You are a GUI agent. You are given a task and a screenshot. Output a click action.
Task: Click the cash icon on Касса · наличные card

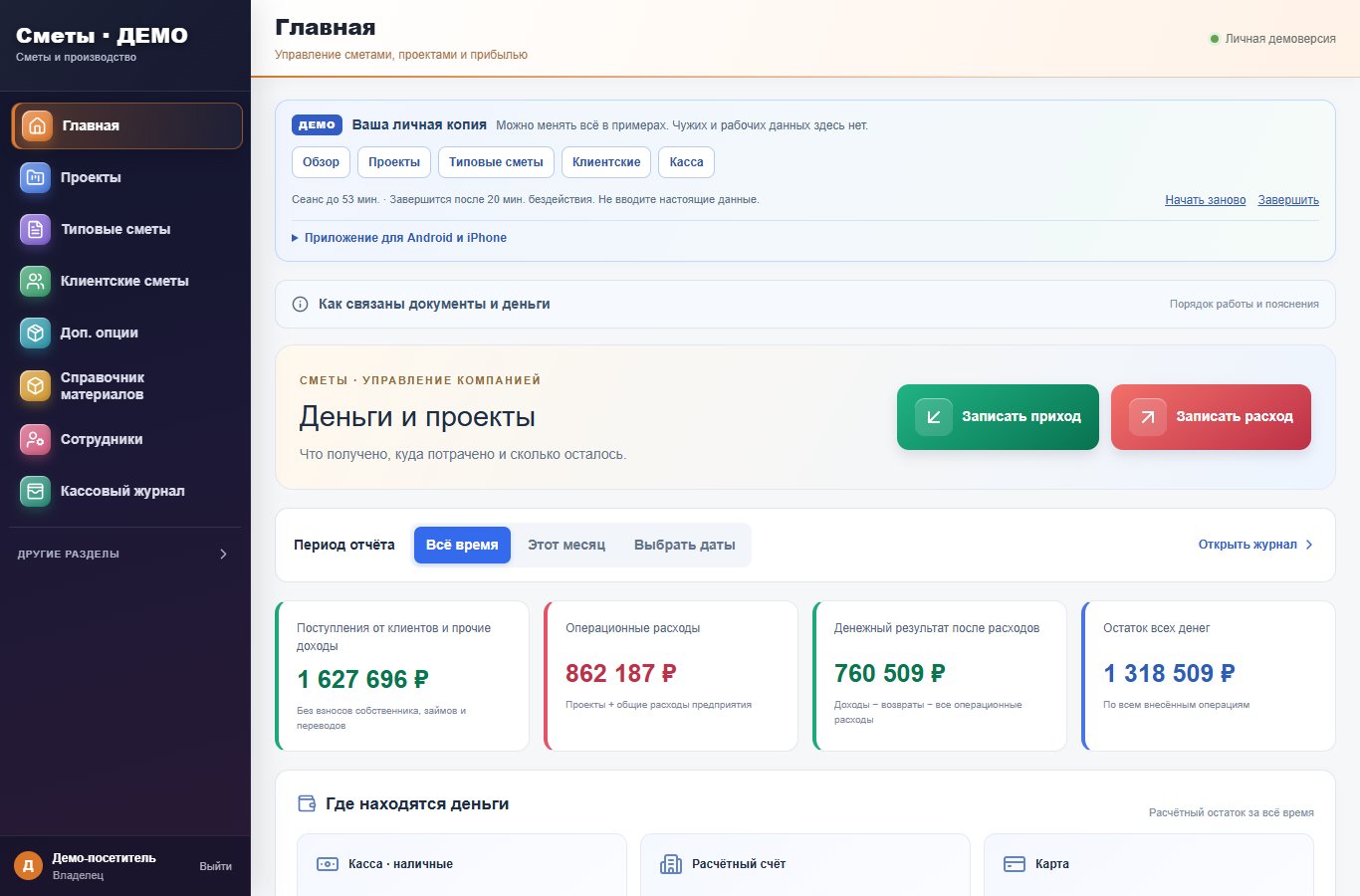328,864
